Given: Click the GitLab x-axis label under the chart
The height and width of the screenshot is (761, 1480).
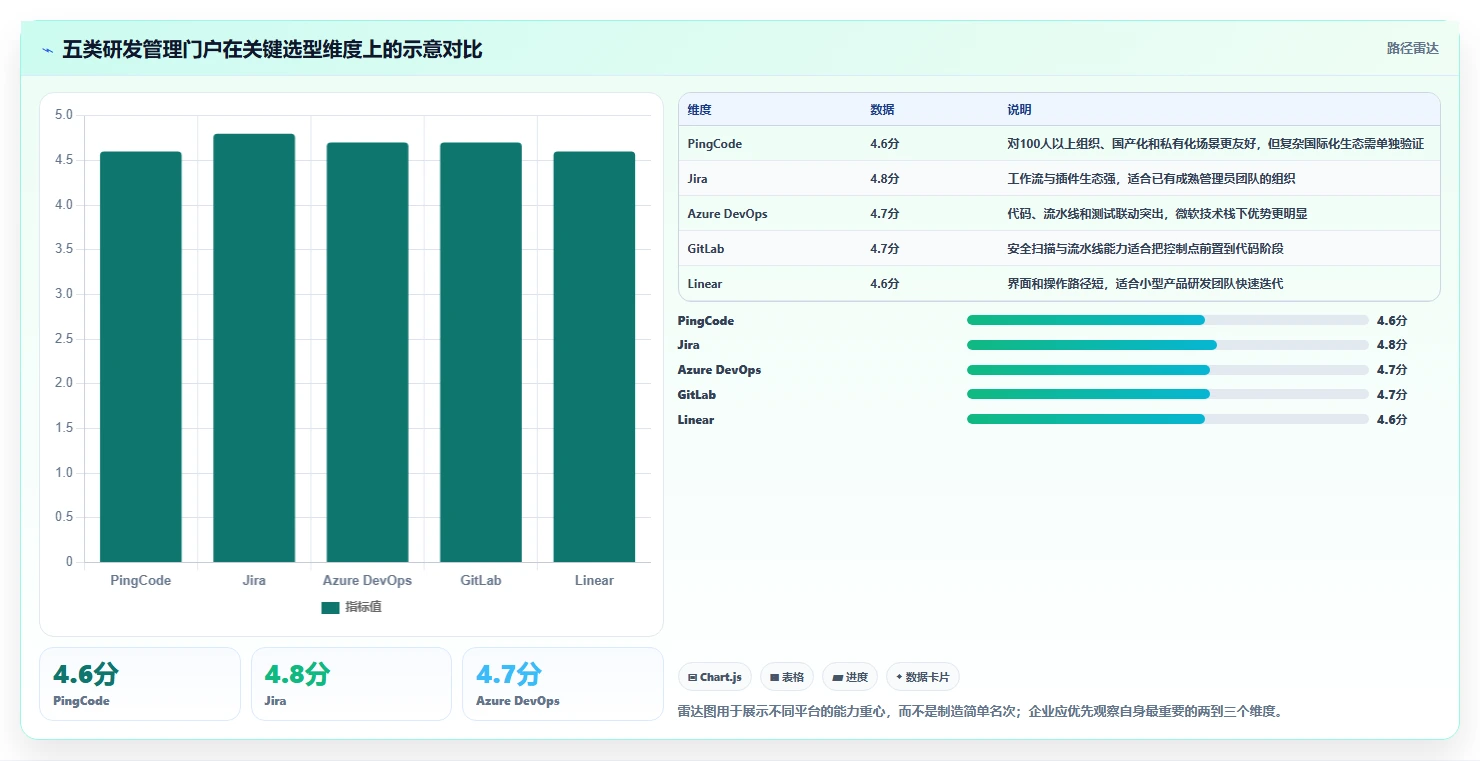Looking at the screenshot, I should point(481,580).
